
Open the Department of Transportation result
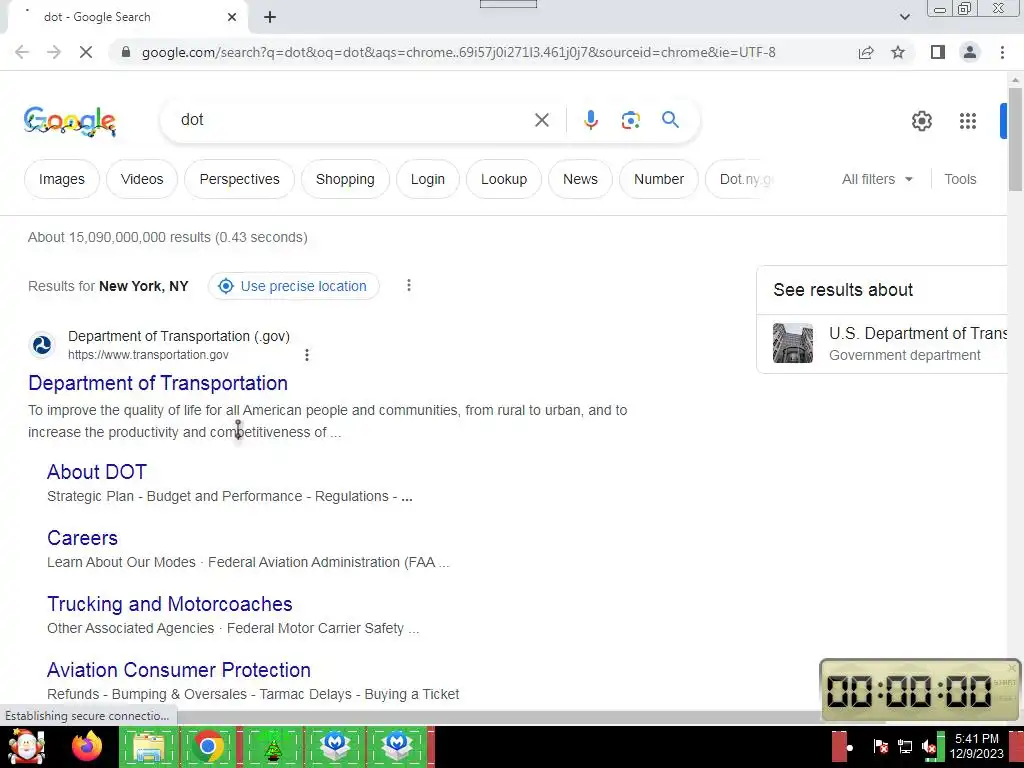coord(158,383)
